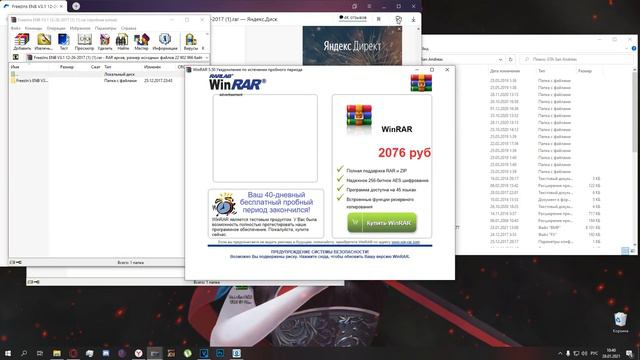
Task: Open the Windows Start menu
Action: [7, 353]
